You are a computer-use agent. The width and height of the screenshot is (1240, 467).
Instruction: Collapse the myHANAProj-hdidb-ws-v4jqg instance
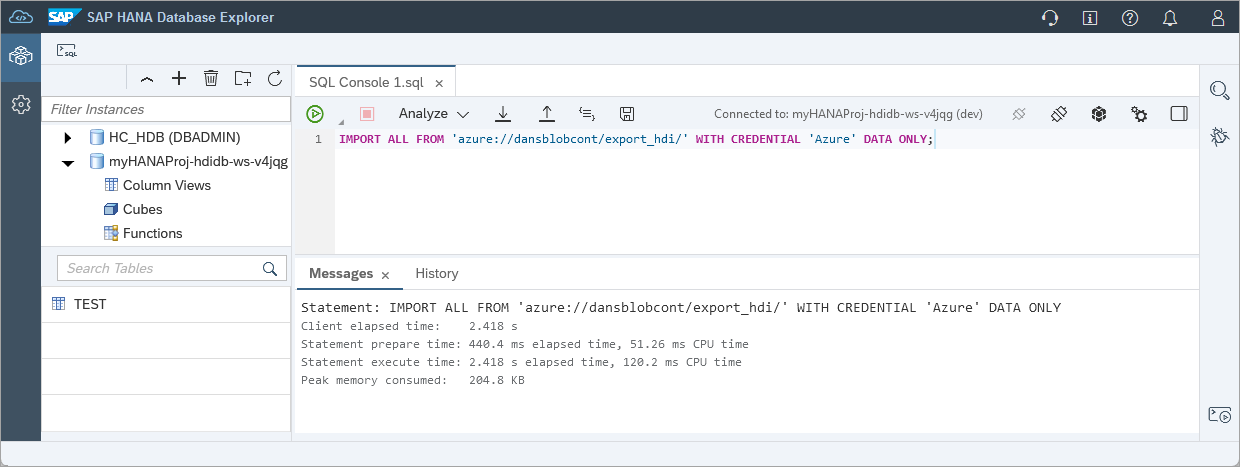68,162
